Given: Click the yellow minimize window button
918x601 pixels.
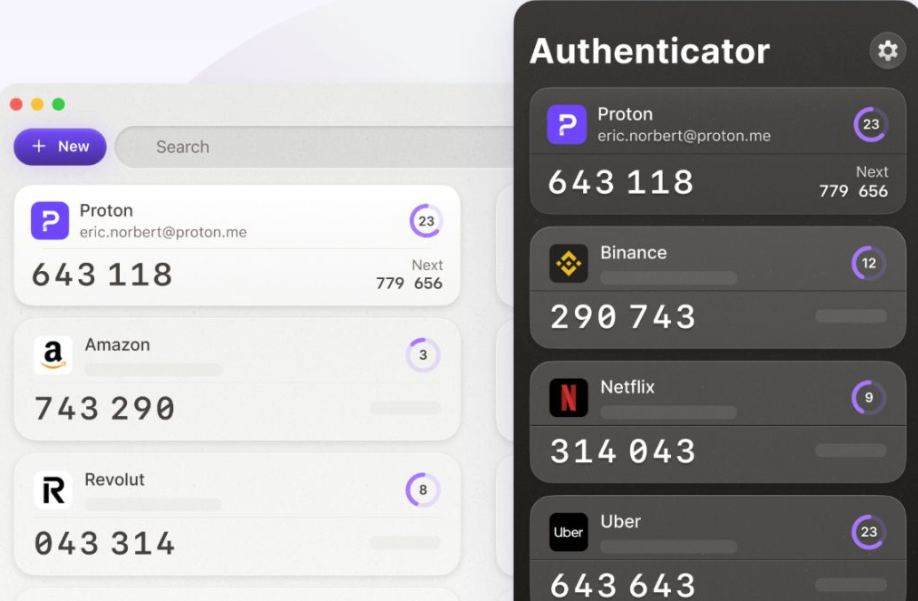Looking at the screenshot, I should (37, 104).
